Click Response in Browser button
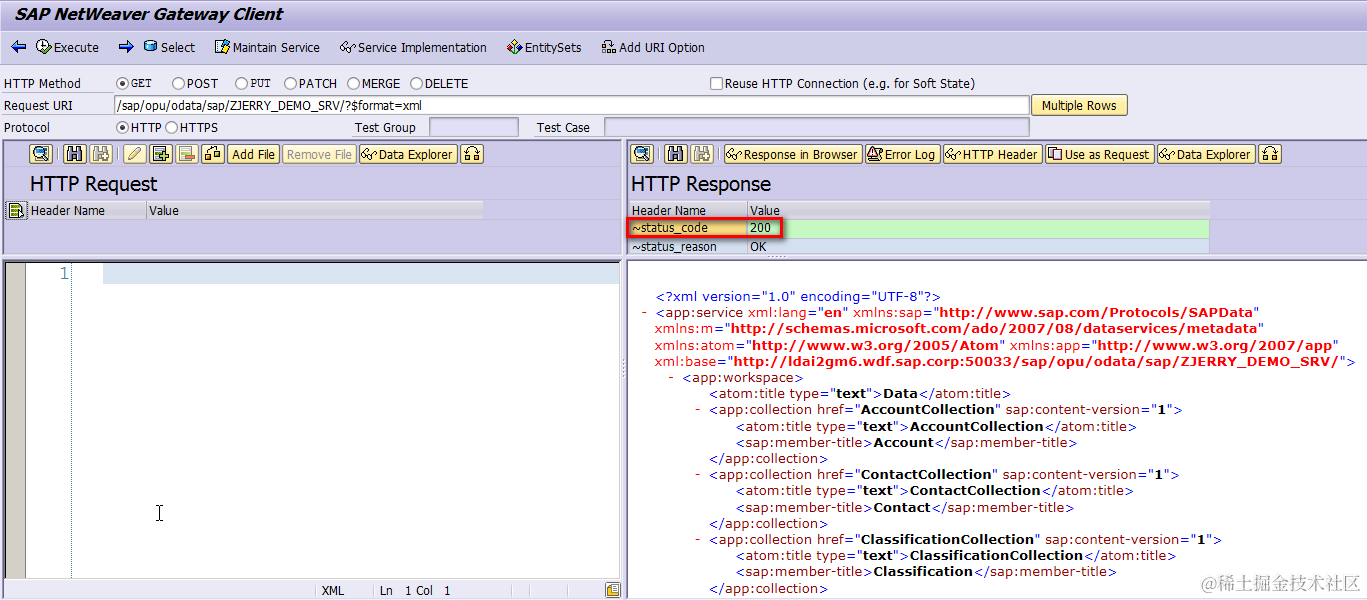The width and height of the screenshot is (1367, 600). (x=793, y=154)
